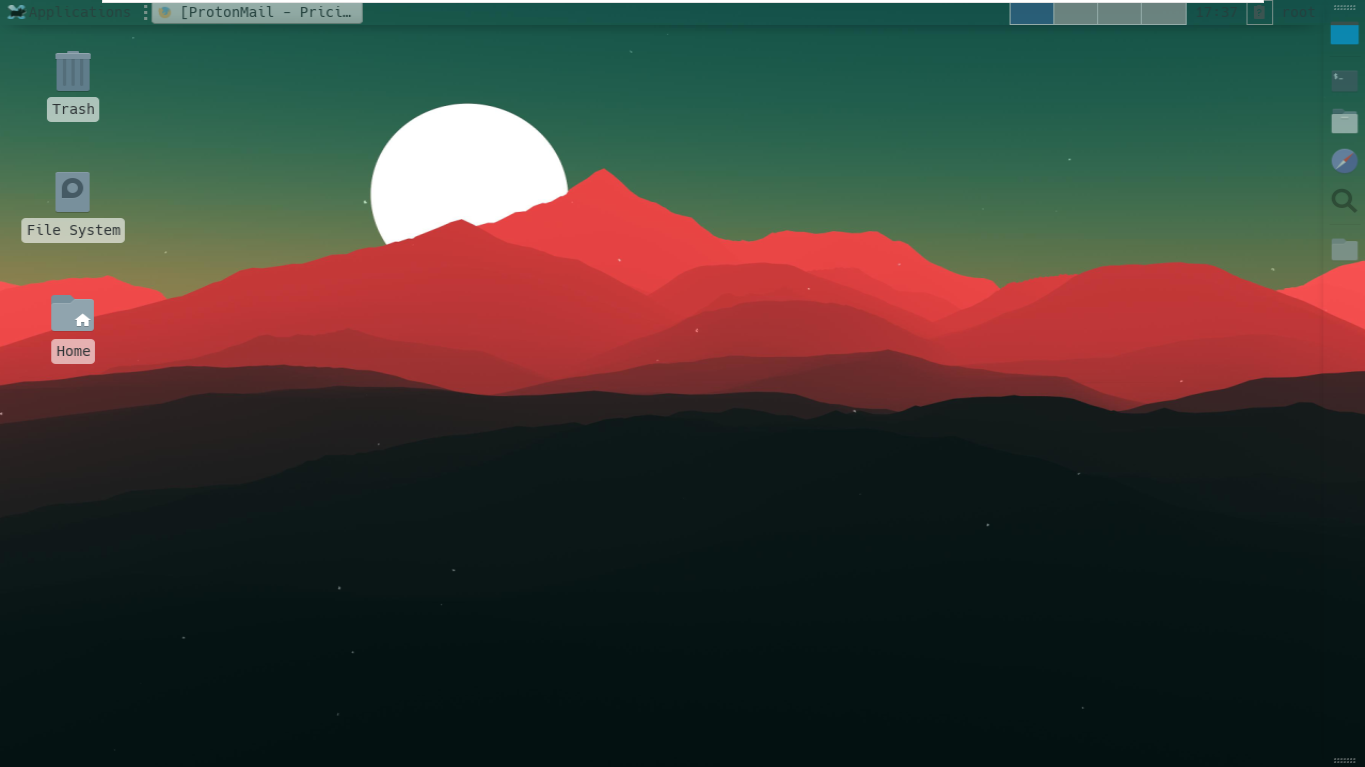1365x767 pixels.
Task: Switch to the second workspace
Action: pyautogui.click(x=1075, y=12)
